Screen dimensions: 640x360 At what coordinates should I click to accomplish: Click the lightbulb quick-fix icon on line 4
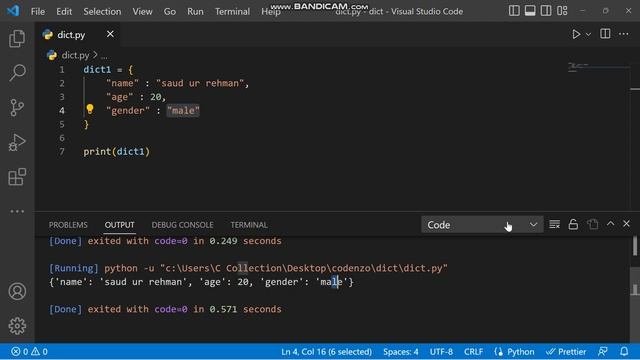[x=90, y=109]
